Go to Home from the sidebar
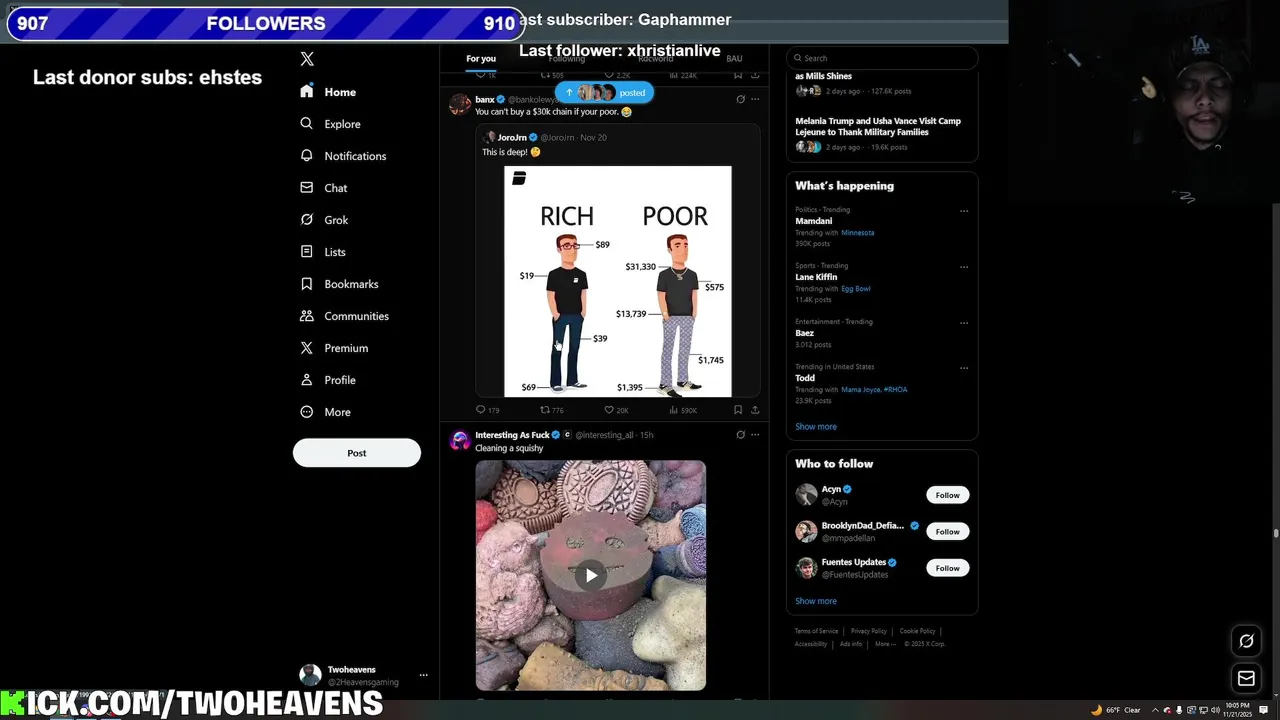1280x720 pixels. [327, 92]
